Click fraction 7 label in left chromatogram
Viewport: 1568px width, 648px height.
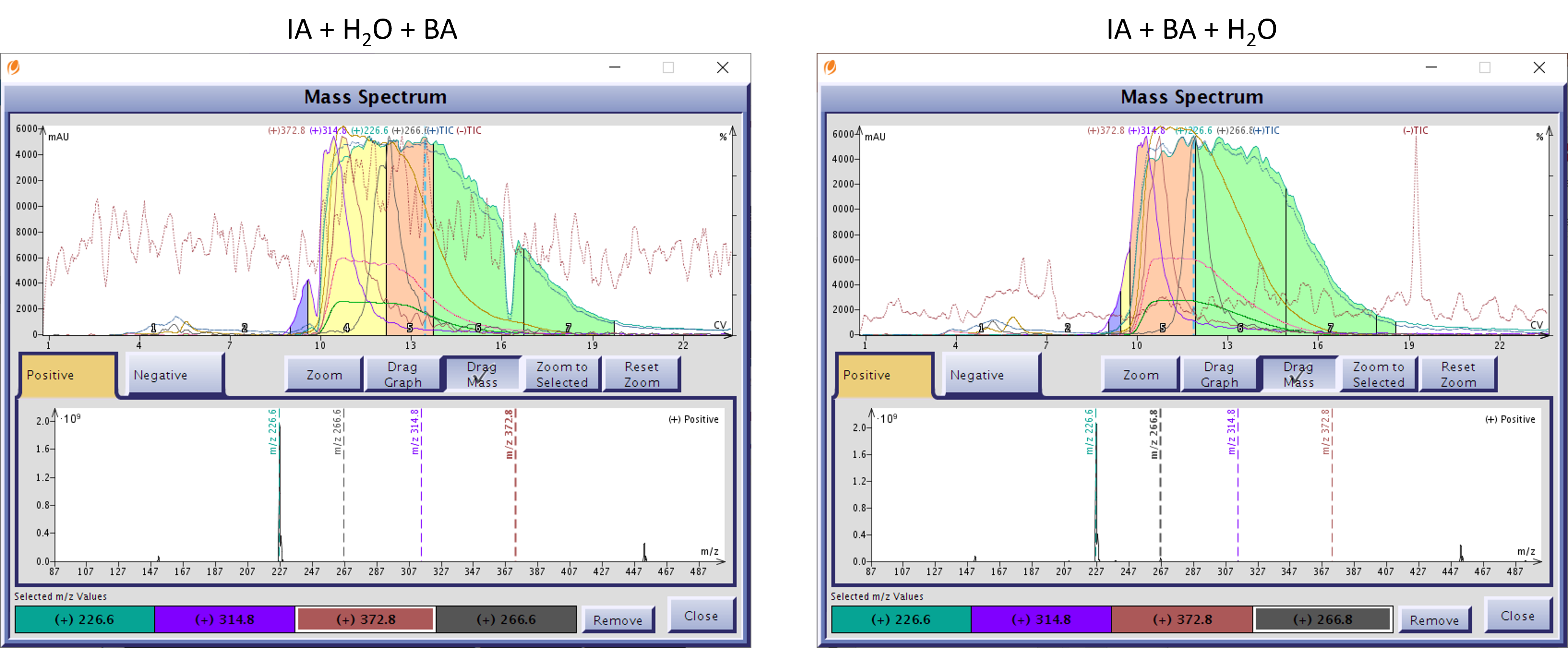tap(569, 328)
